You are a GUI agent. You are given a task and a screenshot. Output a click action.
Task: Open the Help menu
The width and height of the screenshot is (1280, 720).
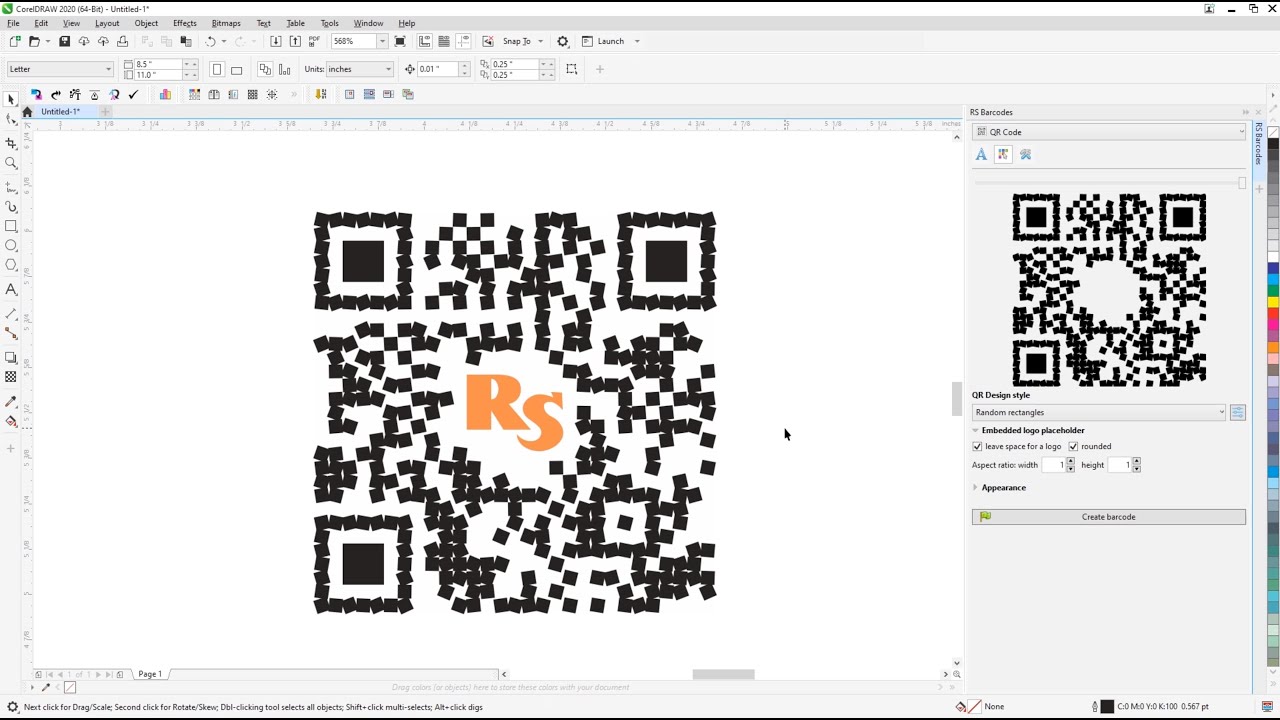pos(407,23)
